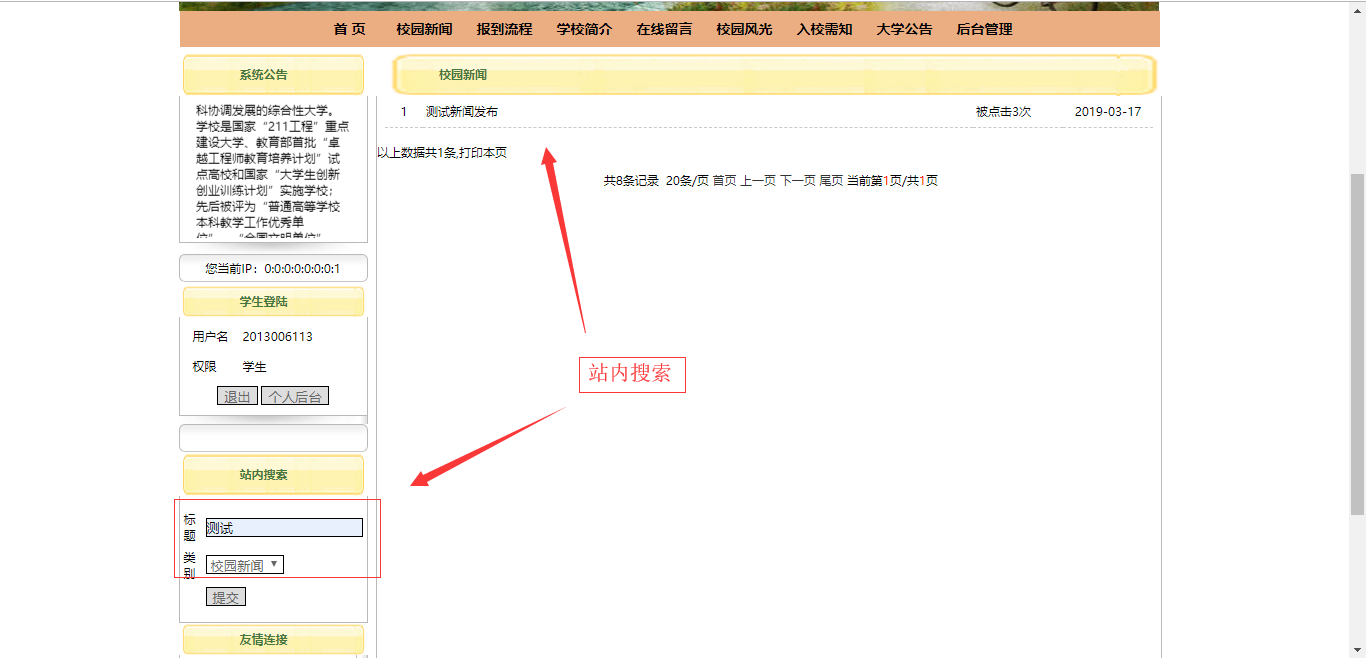This screenshot has height=658, width=1366.
Task: Click the username 2013006113
Action: pos(278,337)
